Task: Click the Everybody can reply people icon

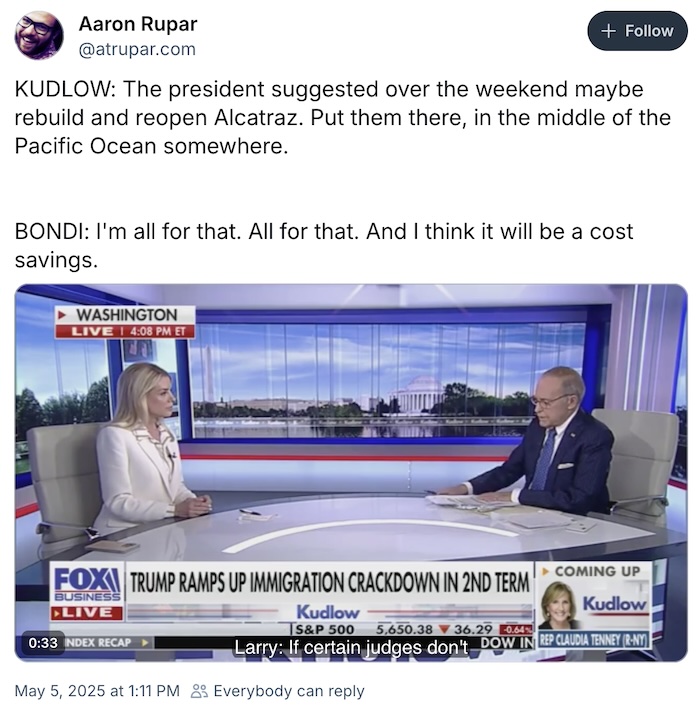Action: coord(199,691)
